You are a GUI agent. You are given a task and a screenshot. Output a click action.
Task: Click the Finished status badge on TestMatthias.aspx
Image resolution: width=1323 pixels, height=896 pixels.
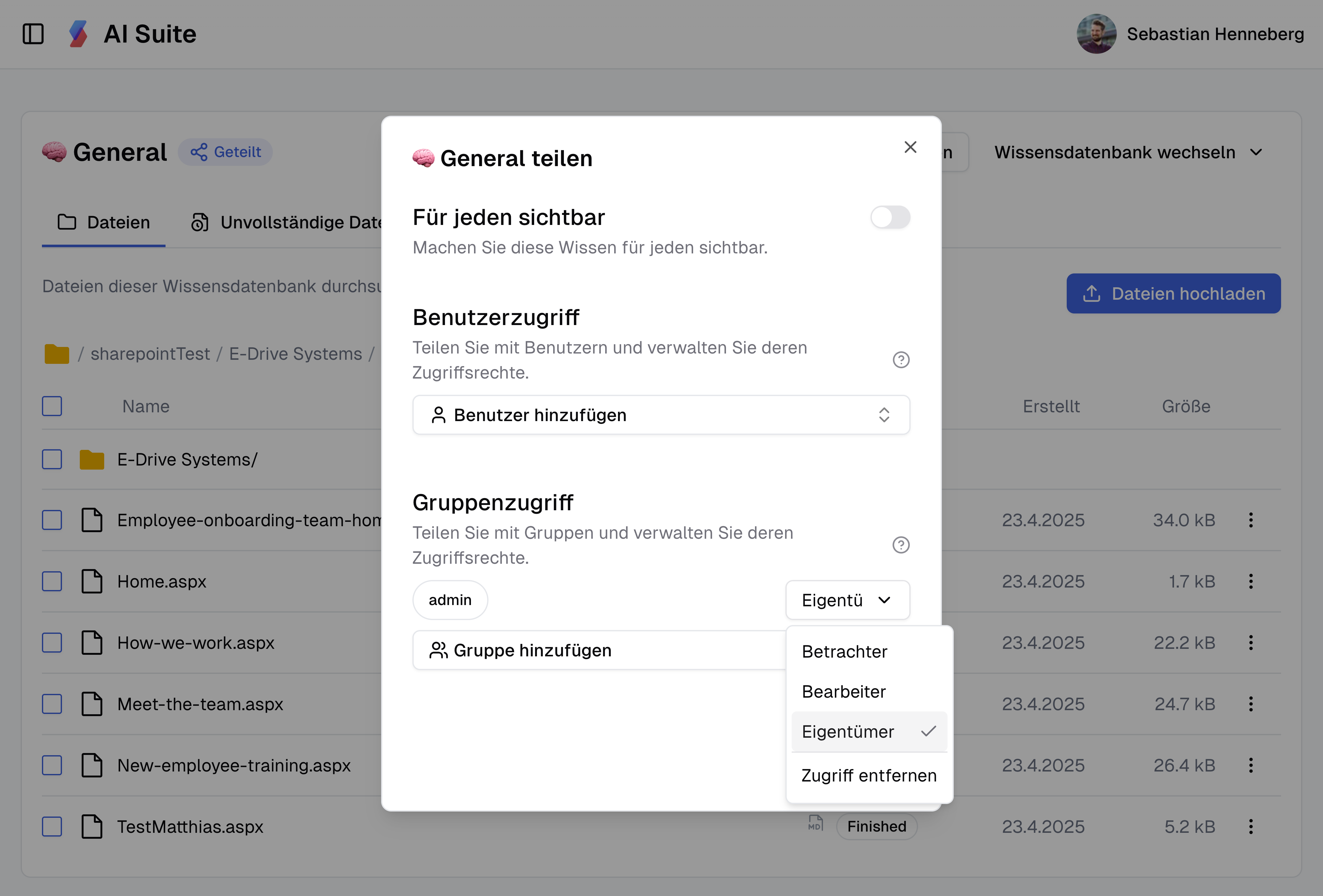pyautogui.click(x=876, y=826)
